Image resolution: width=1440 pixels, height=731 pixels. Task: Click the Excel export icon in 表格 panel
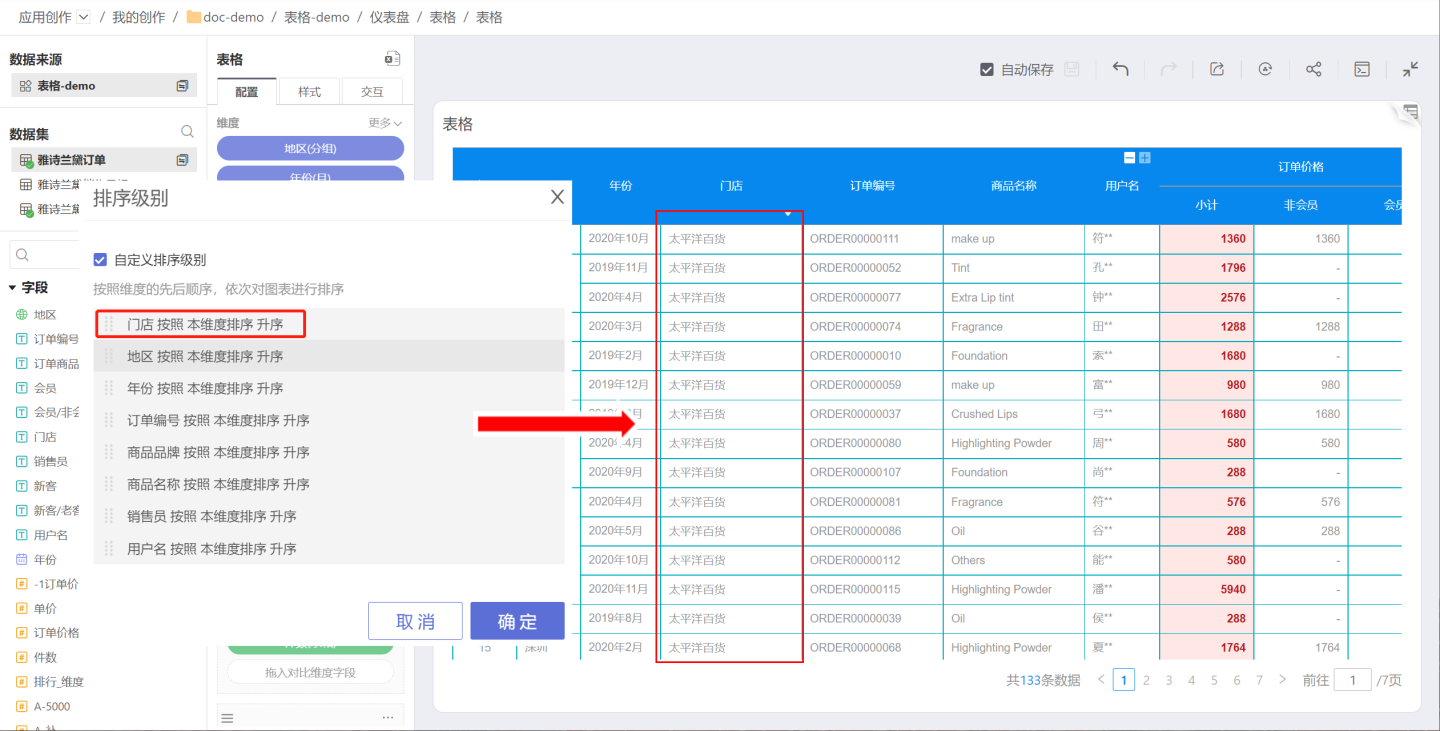(393, 59)
